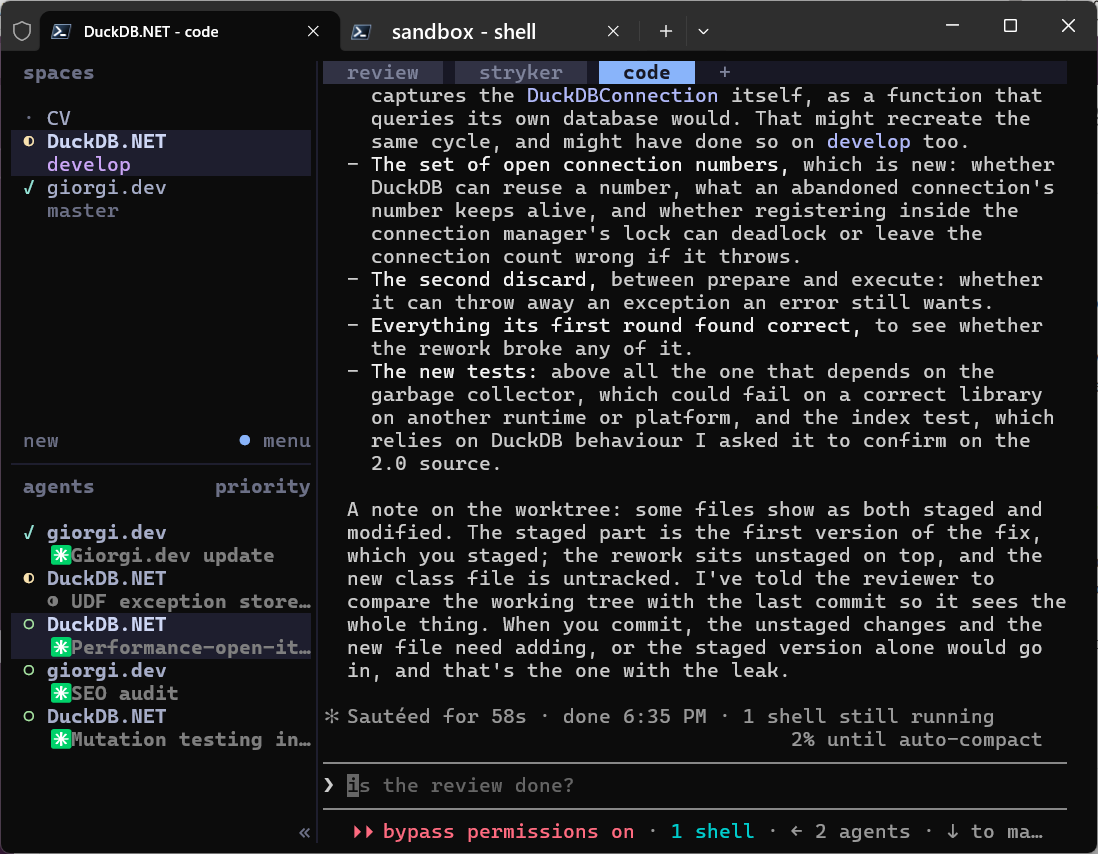
Task: Click the DuckDBConnection link in the text
Action: [x=622, y=96]
